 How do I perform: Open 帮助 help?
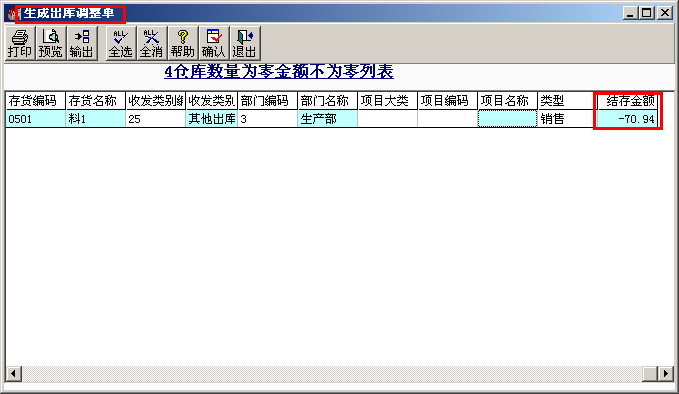[x=183, y=43]
